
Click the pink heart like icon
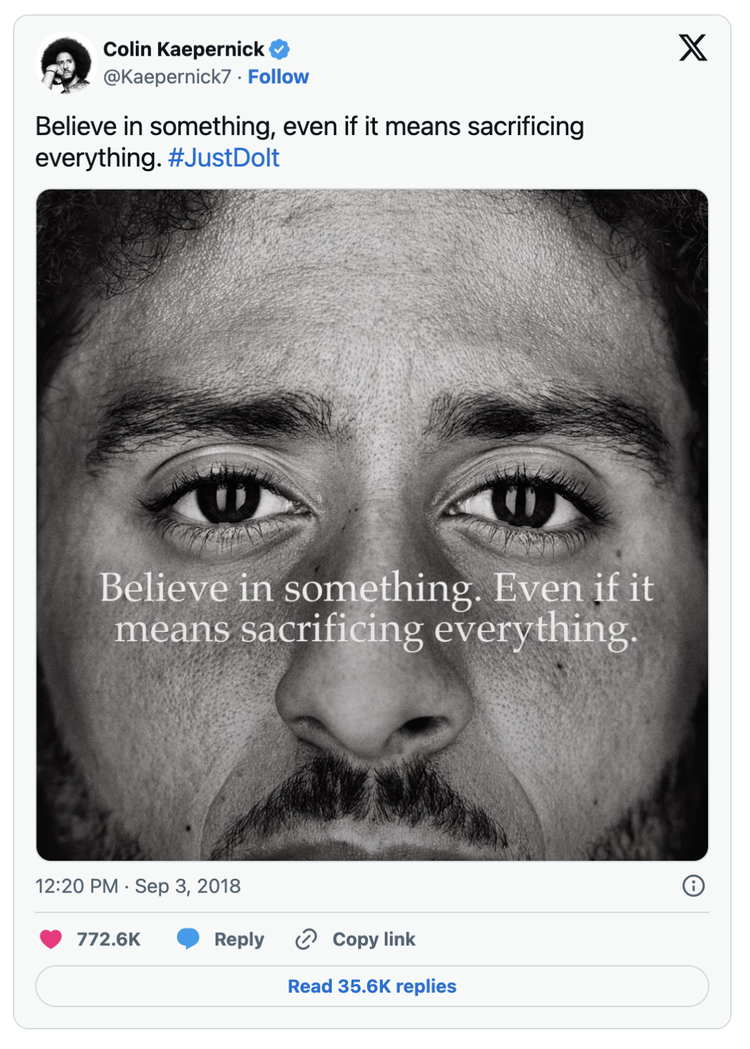coord(51,939)
